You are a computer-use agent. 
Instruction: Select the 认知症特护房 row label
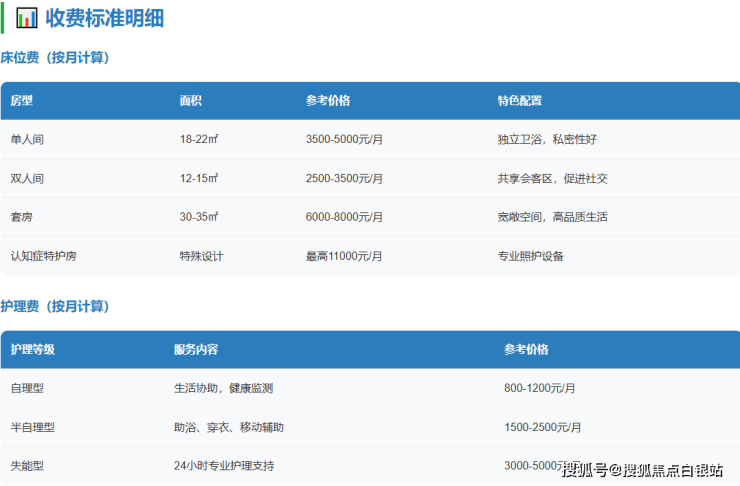pos(43,256)
